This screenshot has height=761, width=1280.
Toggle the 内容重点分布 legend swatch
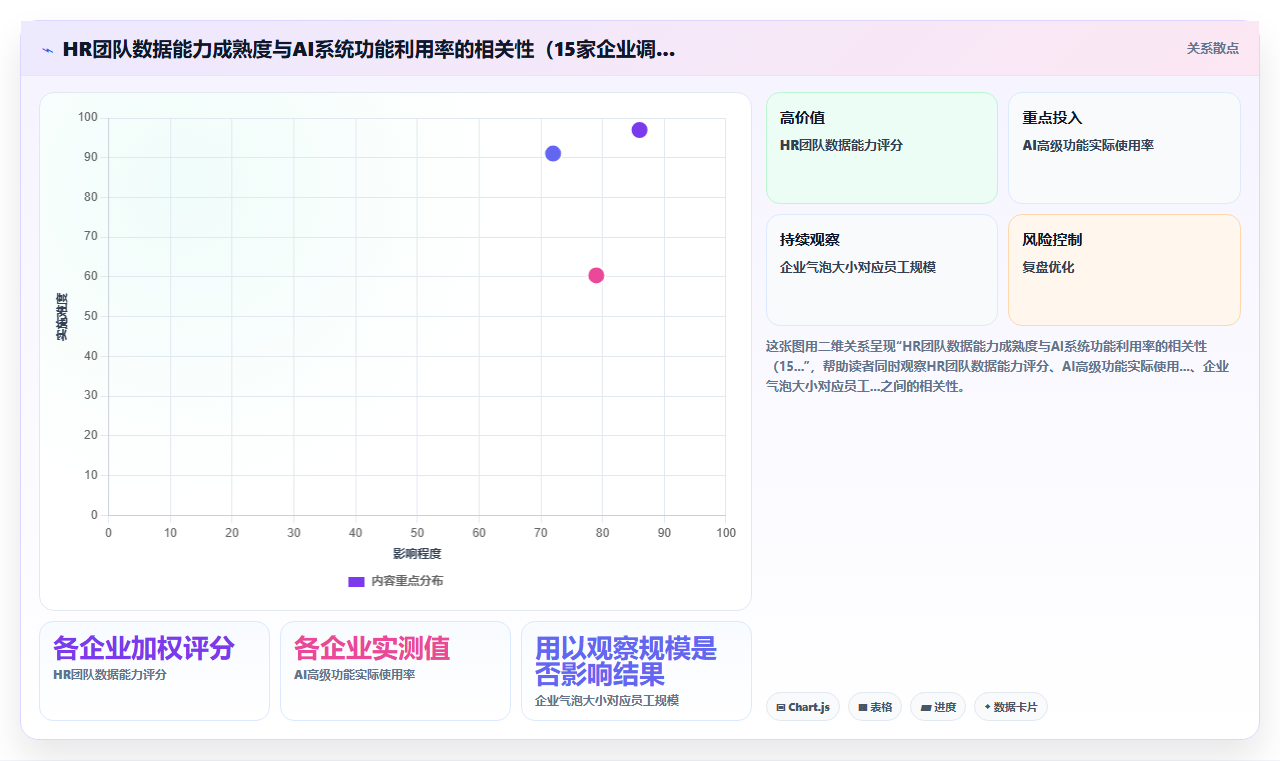point(356,581)
